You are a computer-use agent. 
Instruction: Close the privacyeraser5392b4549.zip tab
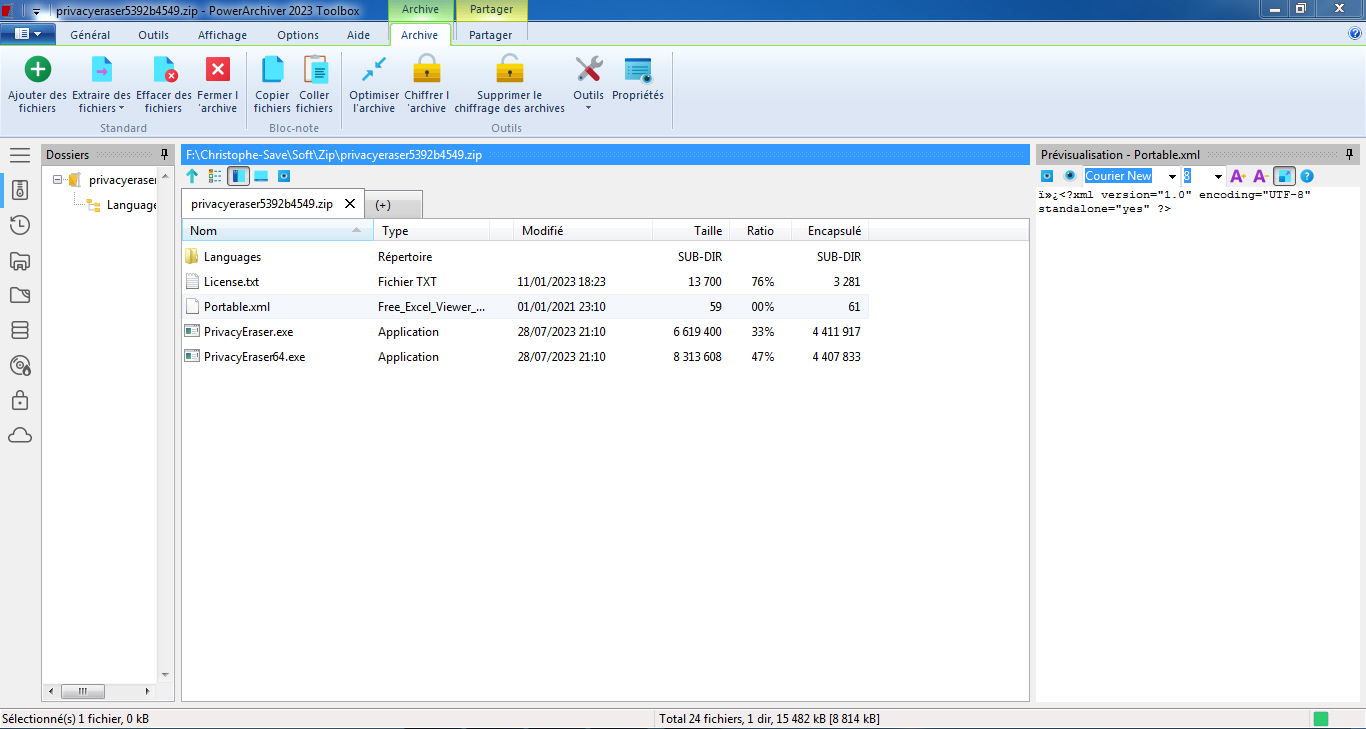[350, 204]
